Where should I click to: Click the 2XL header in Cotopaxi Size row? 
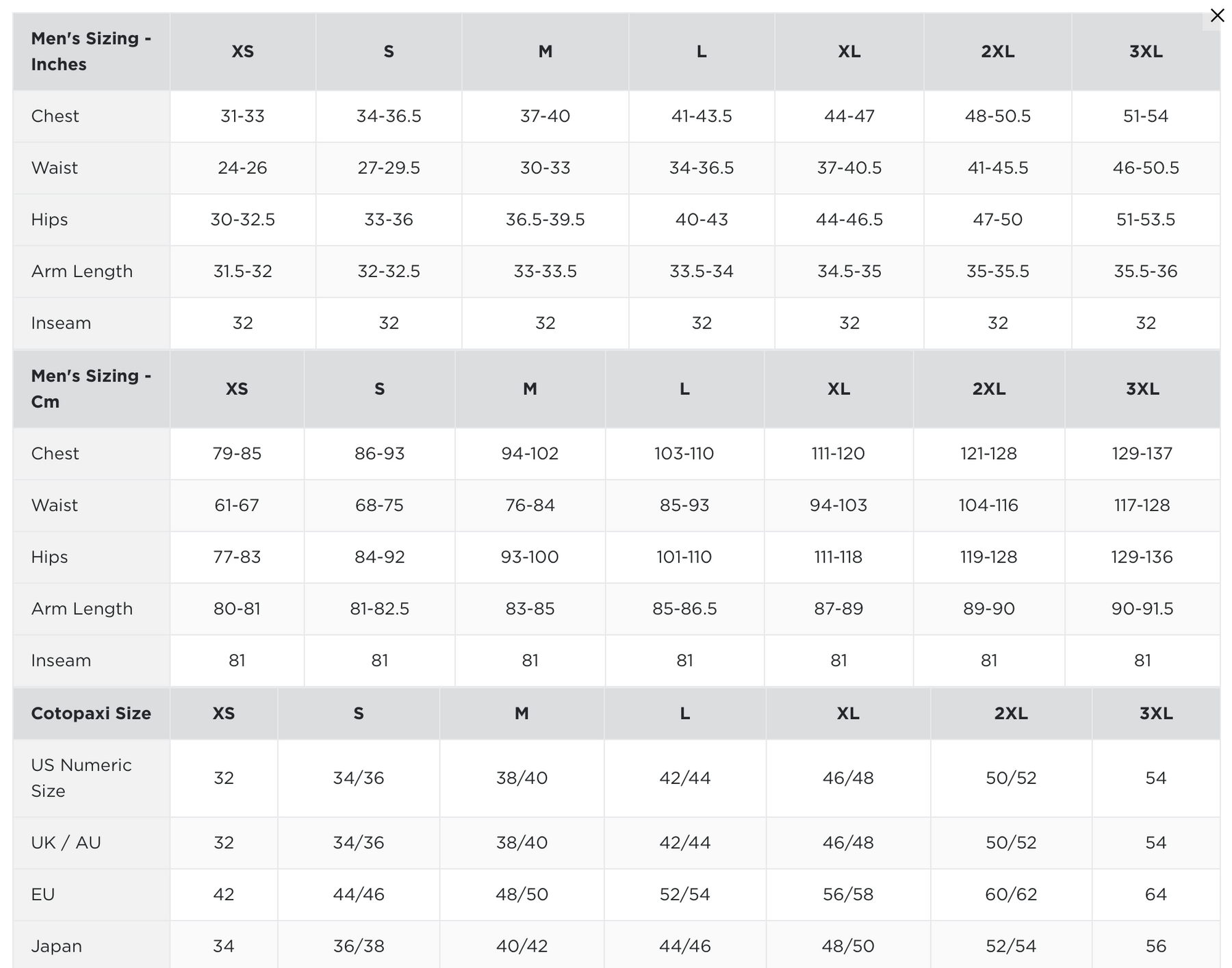[x=1010, y=714]
